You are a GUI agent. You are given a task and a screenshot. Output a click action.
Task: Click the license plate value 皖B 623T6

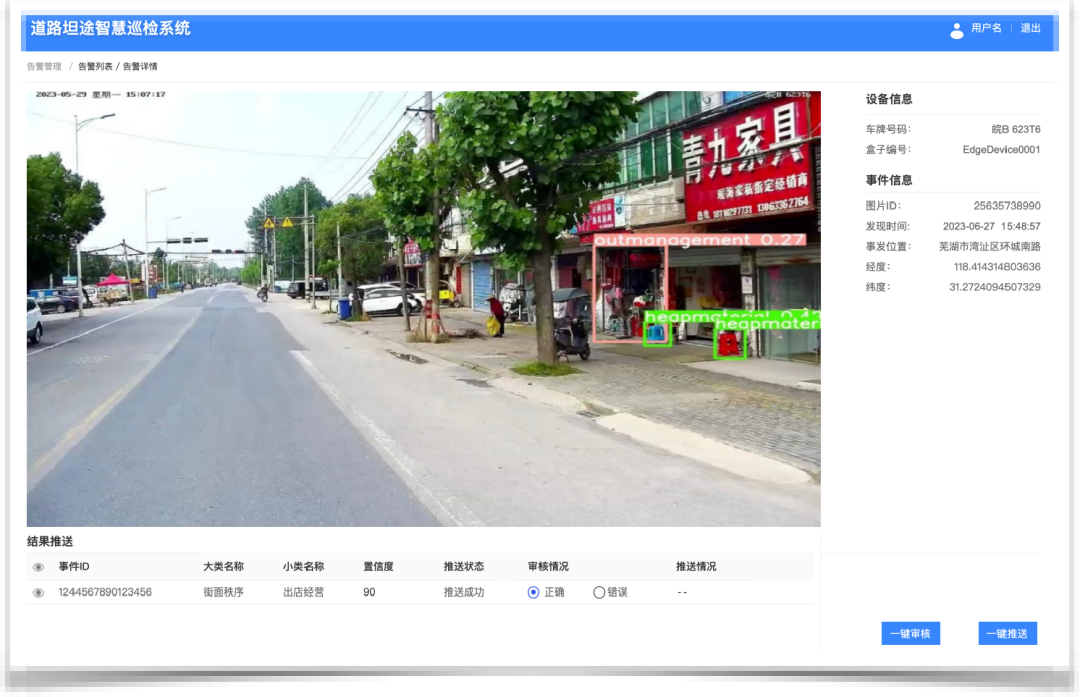[1016, 129]
